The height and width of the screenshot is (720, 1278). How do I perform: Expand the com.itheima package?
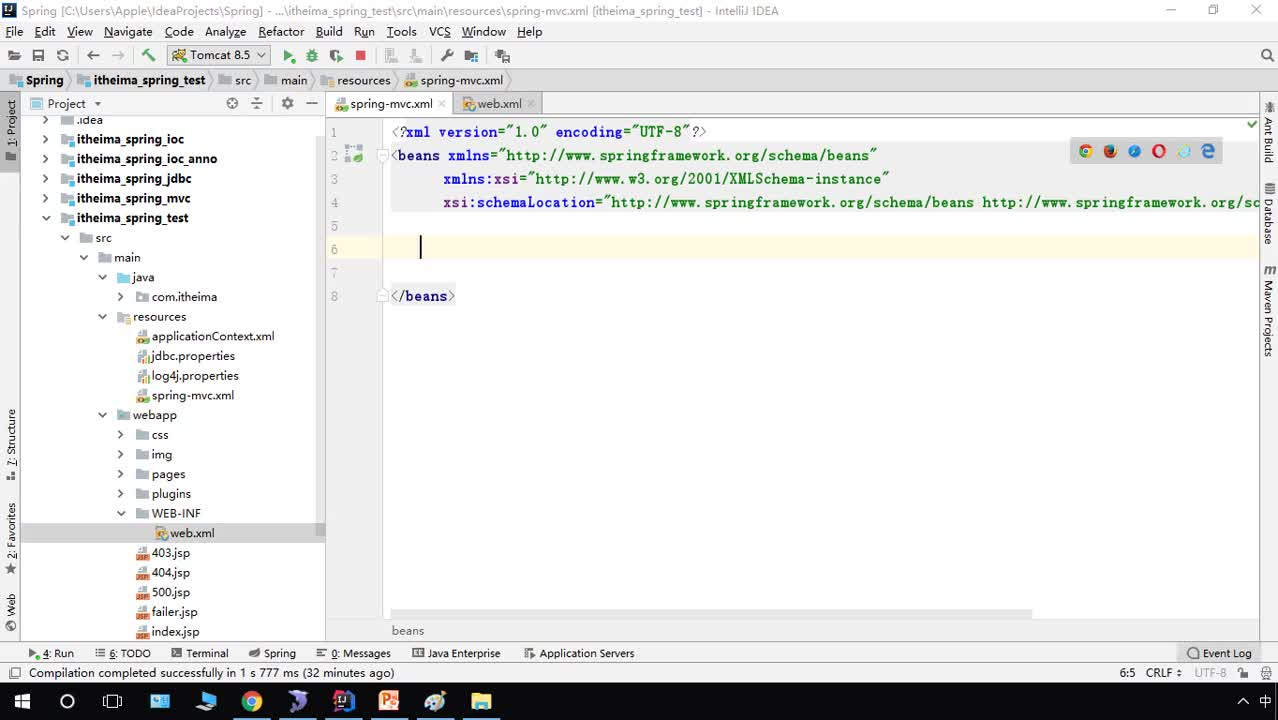[121, 297]
